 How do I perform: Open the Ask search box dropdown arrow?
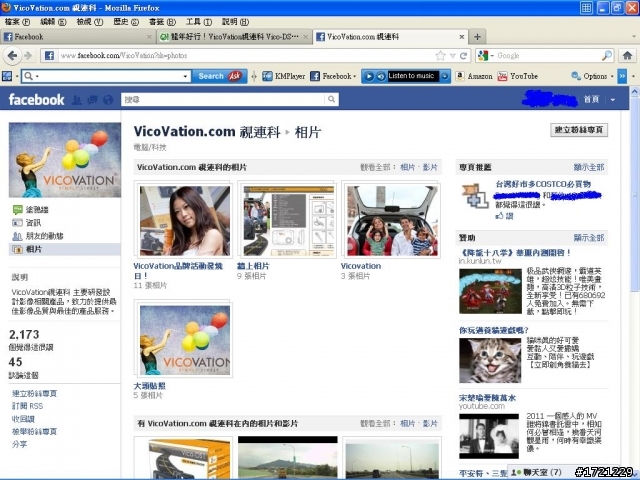click(185, 76)
